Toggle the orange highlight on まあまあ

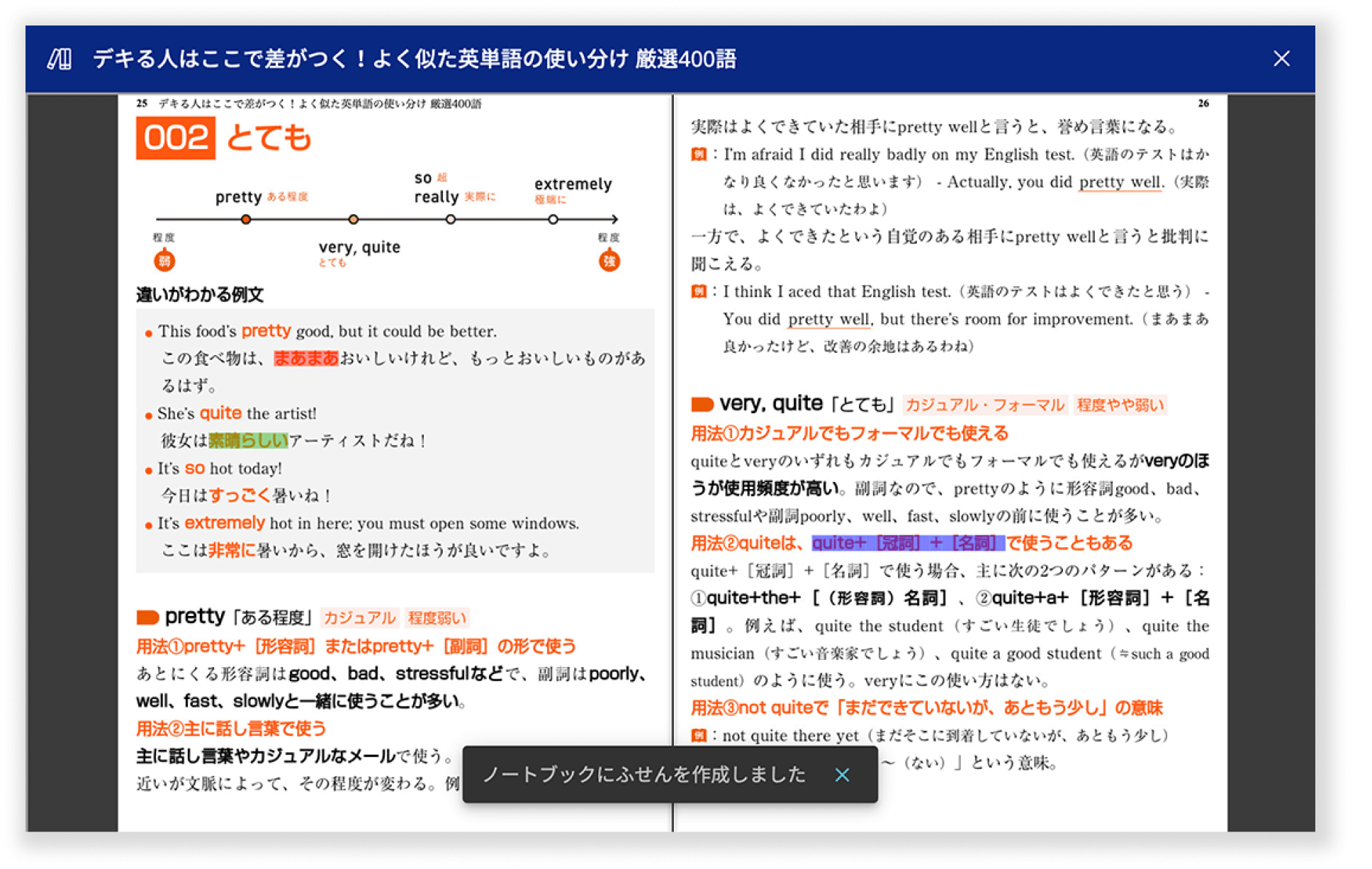pyautogui.click(x=305, y=359)
